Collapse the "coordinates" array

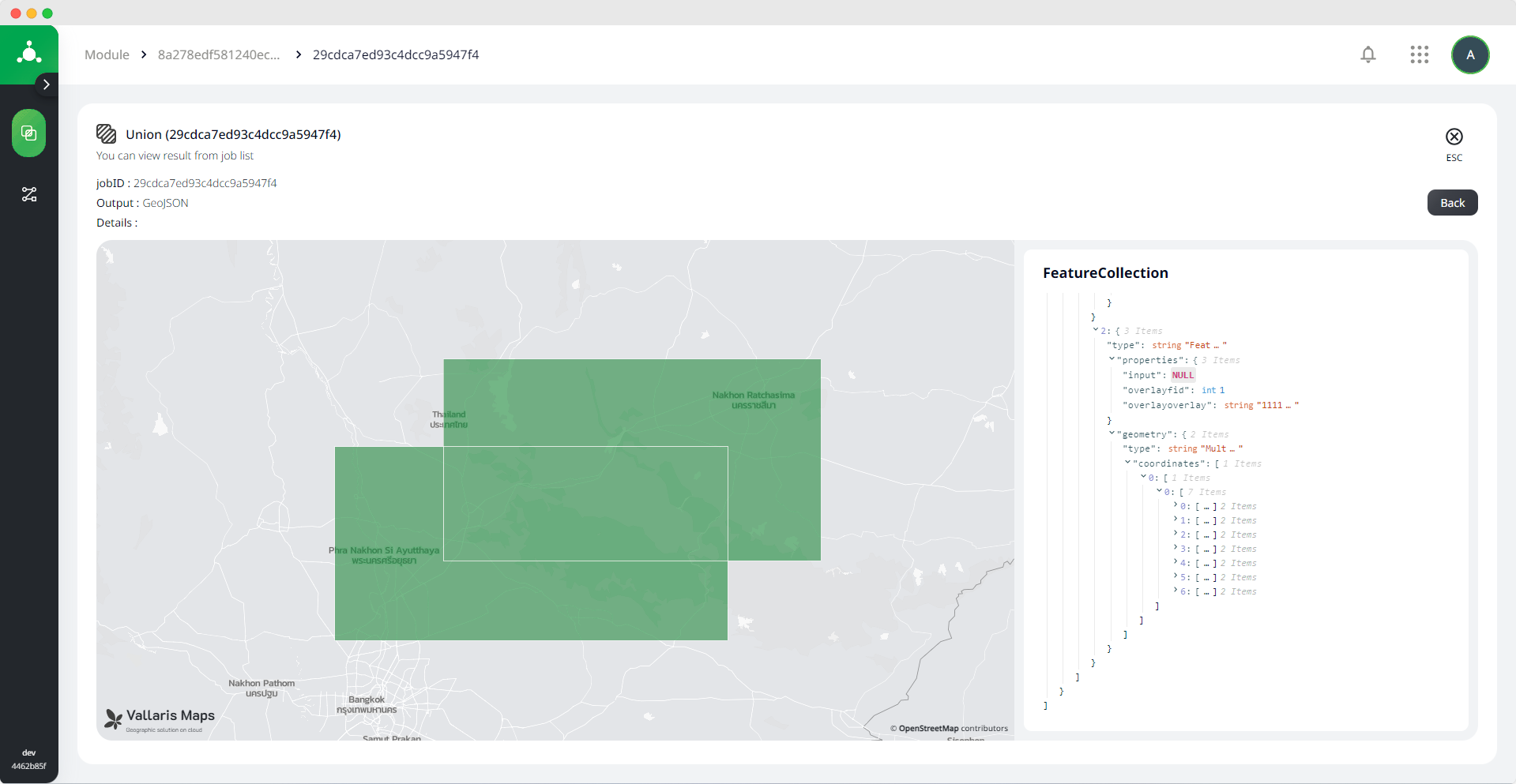(x=1127, y=463)
